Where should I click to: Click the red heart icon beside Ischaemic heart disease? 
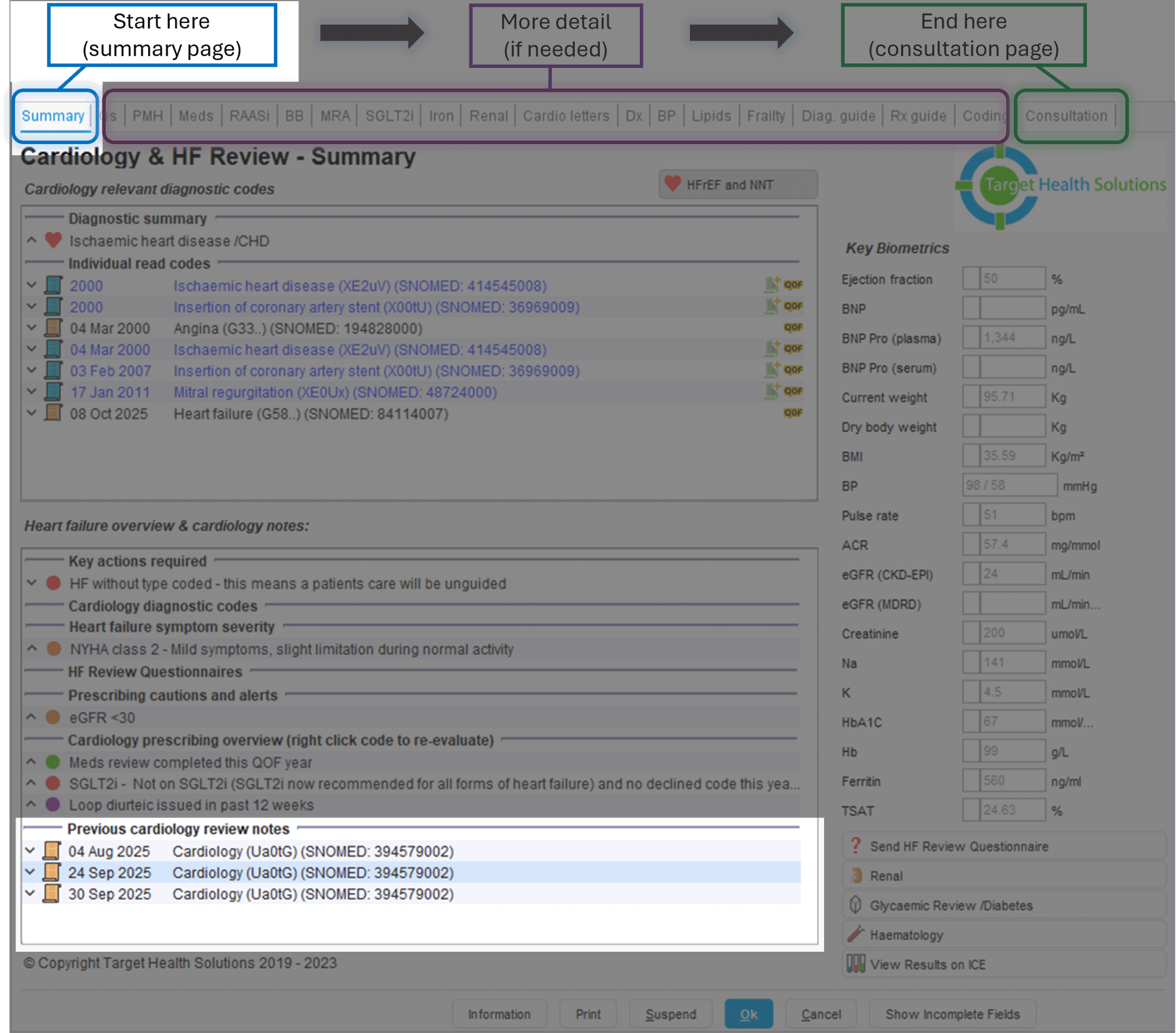point(53,240)
